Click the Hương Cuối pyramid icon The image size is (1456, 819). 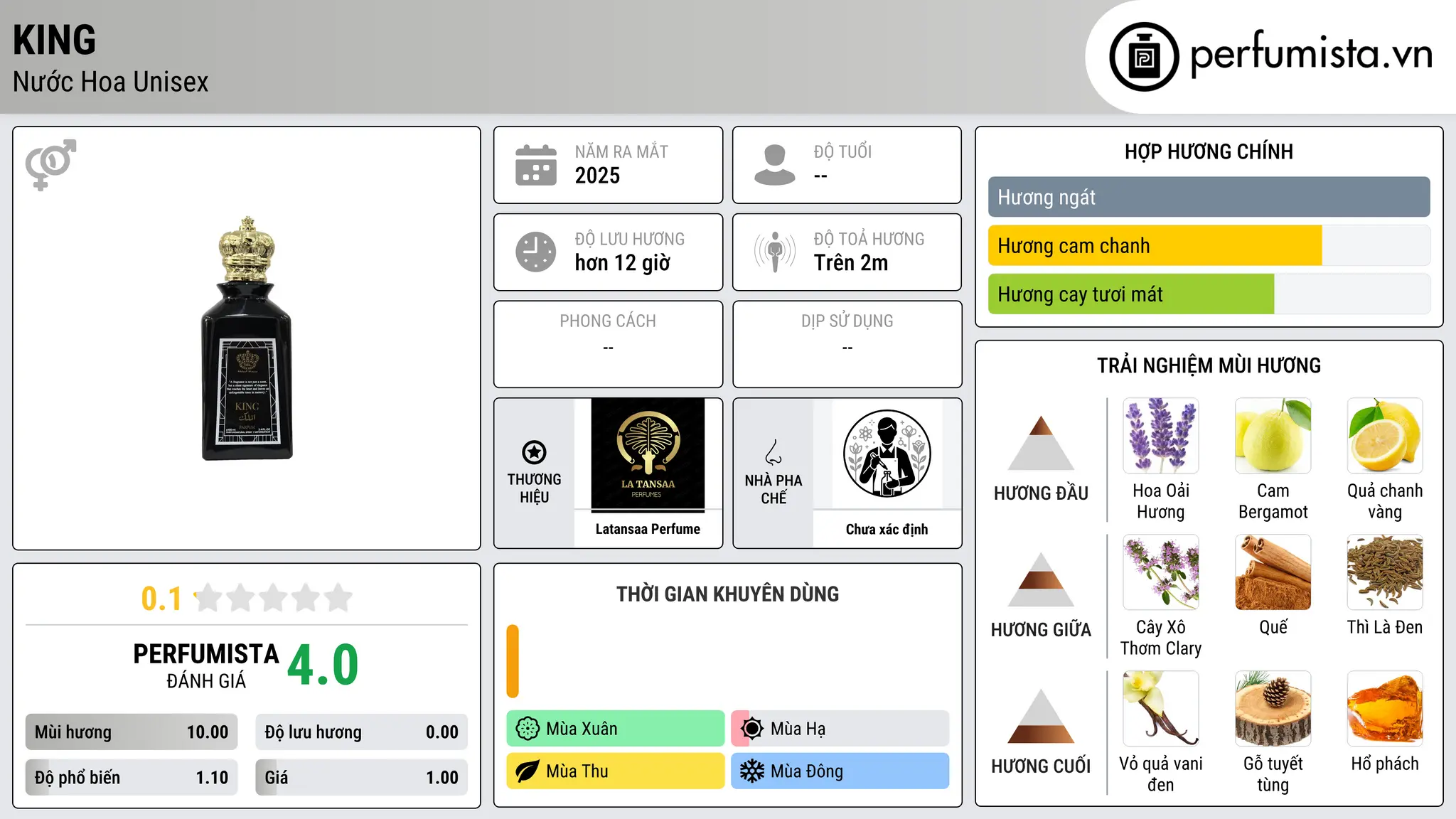(x=1041, y=716)
